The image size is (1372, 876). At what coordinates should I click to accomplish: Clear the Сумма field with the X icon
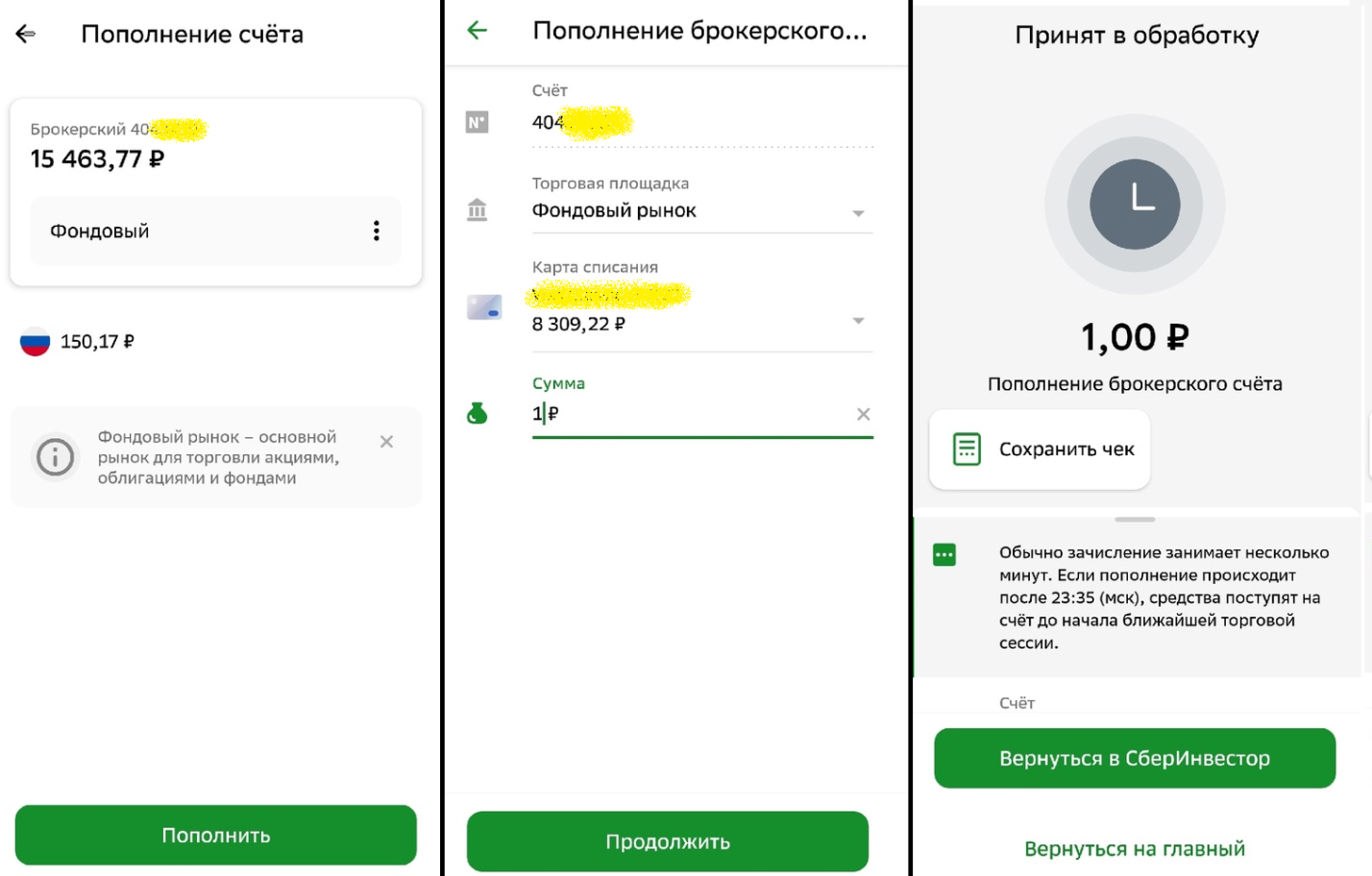pyautogui.click(x=863, y=414)
